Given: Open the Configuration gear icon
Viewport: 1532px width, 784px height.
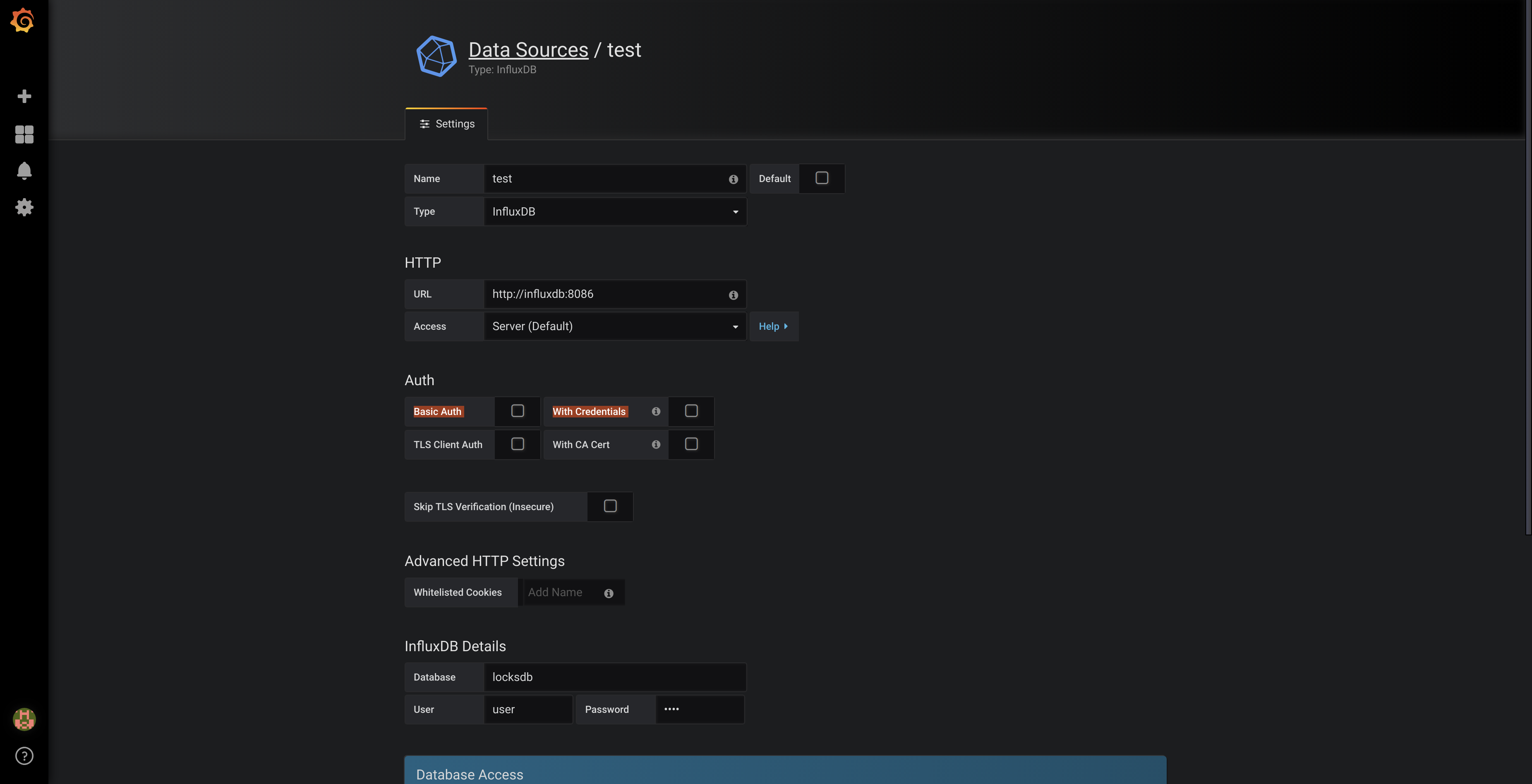Looking at the screenshot, I should coord(24,207).
